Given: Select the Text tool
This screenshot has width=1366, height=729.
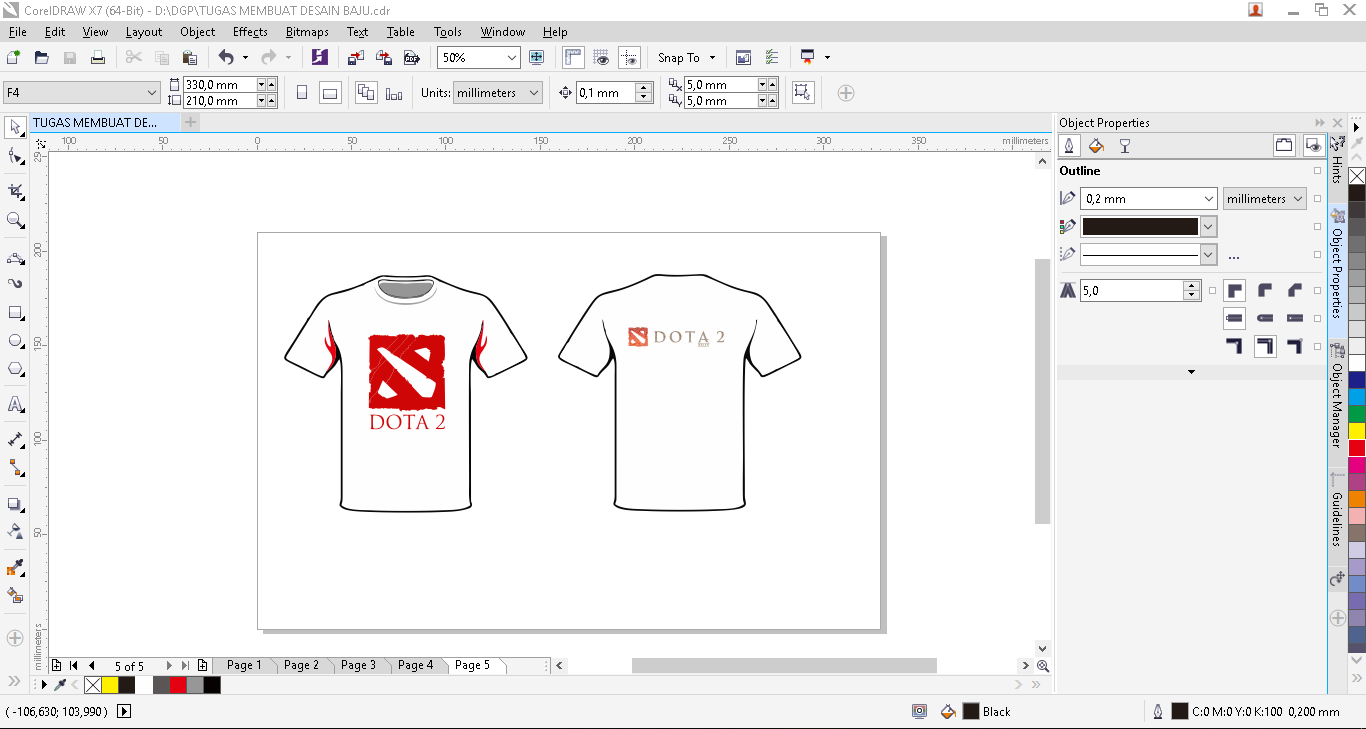Looking at the screenshot, I should (x=14, y=404).
